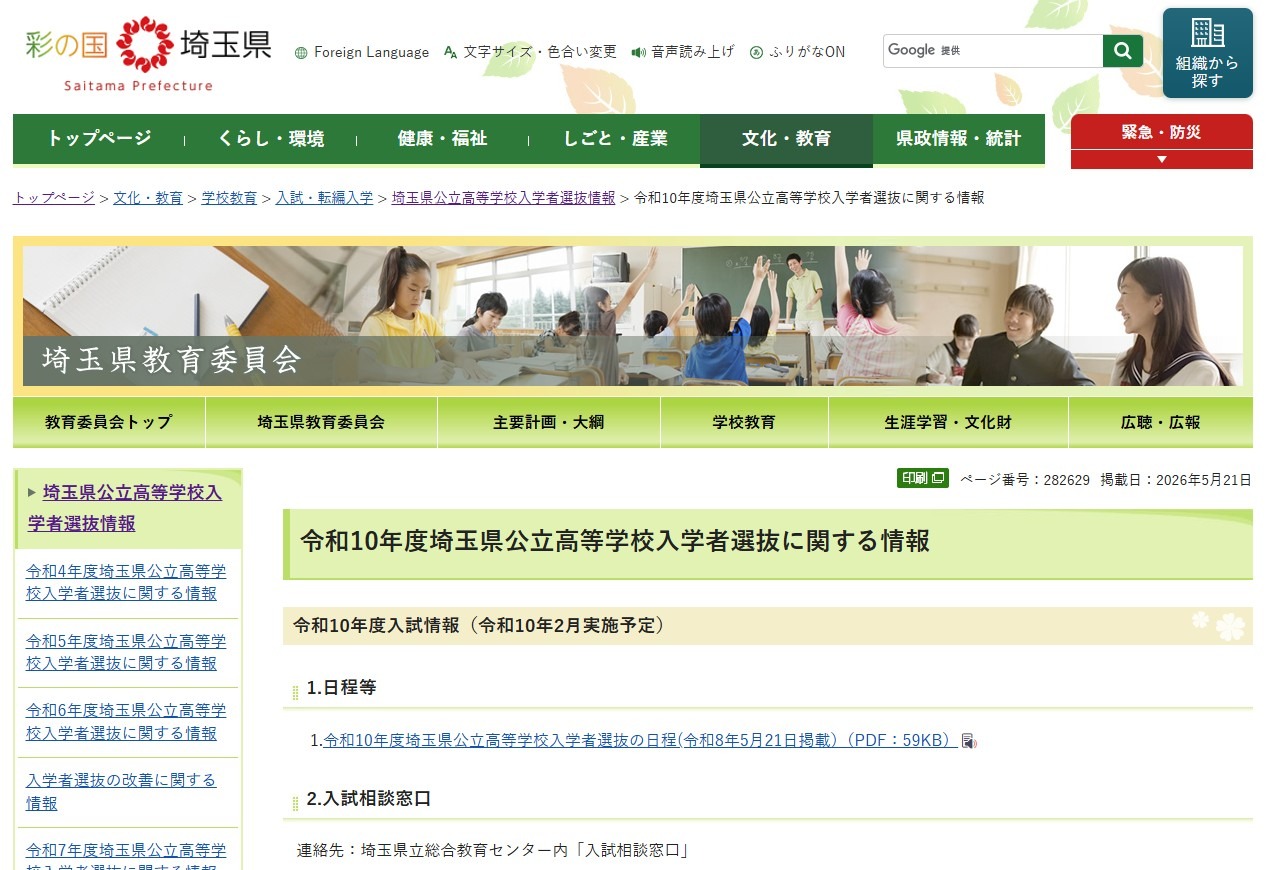The image size is (1276, 870).
Task: Click the 文字サイズ・色合い変更 icon
Action: 450,52
